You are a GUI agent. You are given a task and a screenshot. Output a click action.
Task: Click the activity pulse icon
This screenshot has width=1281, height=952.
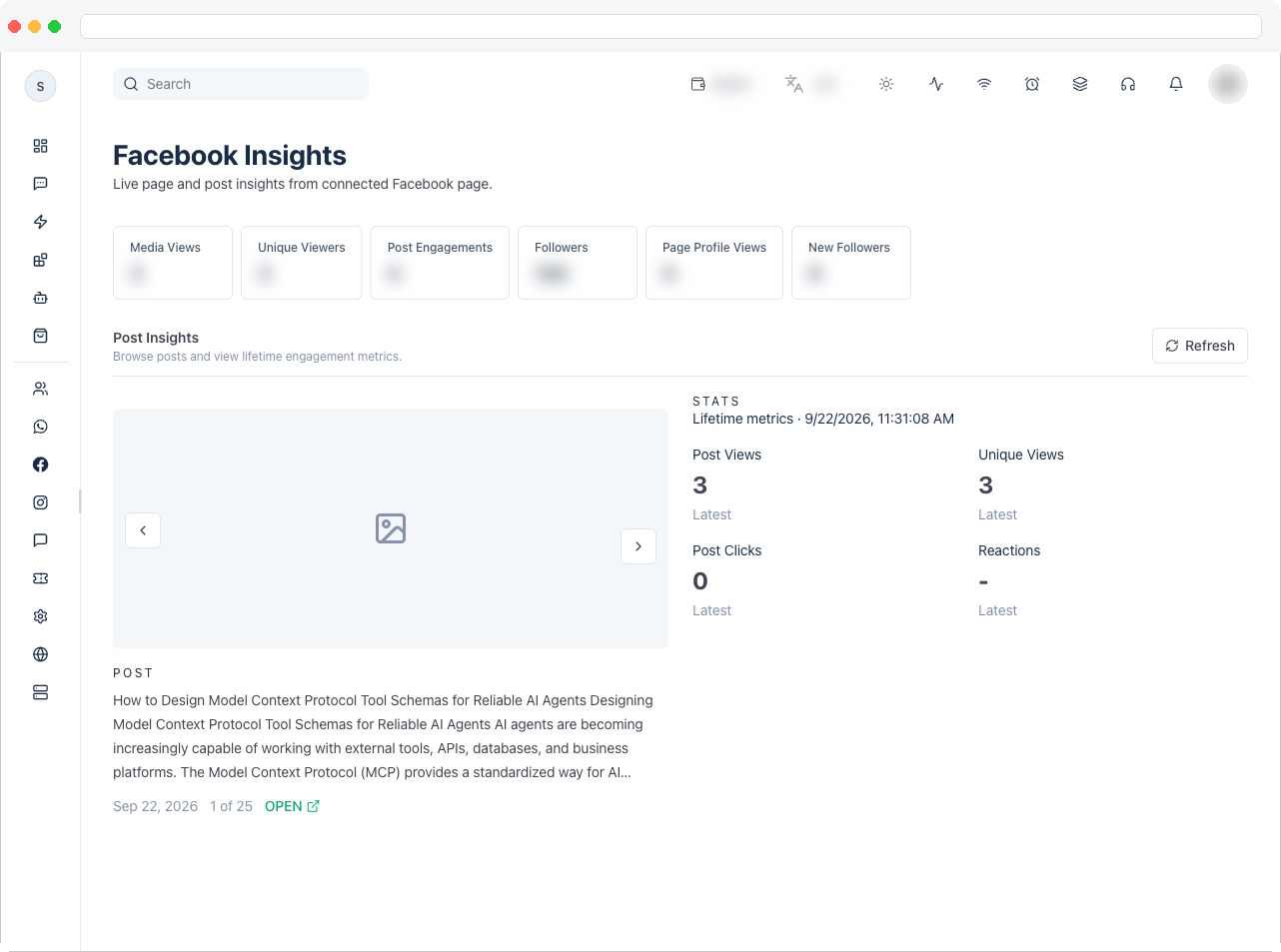pyautogui.click(x=936, y=84)
